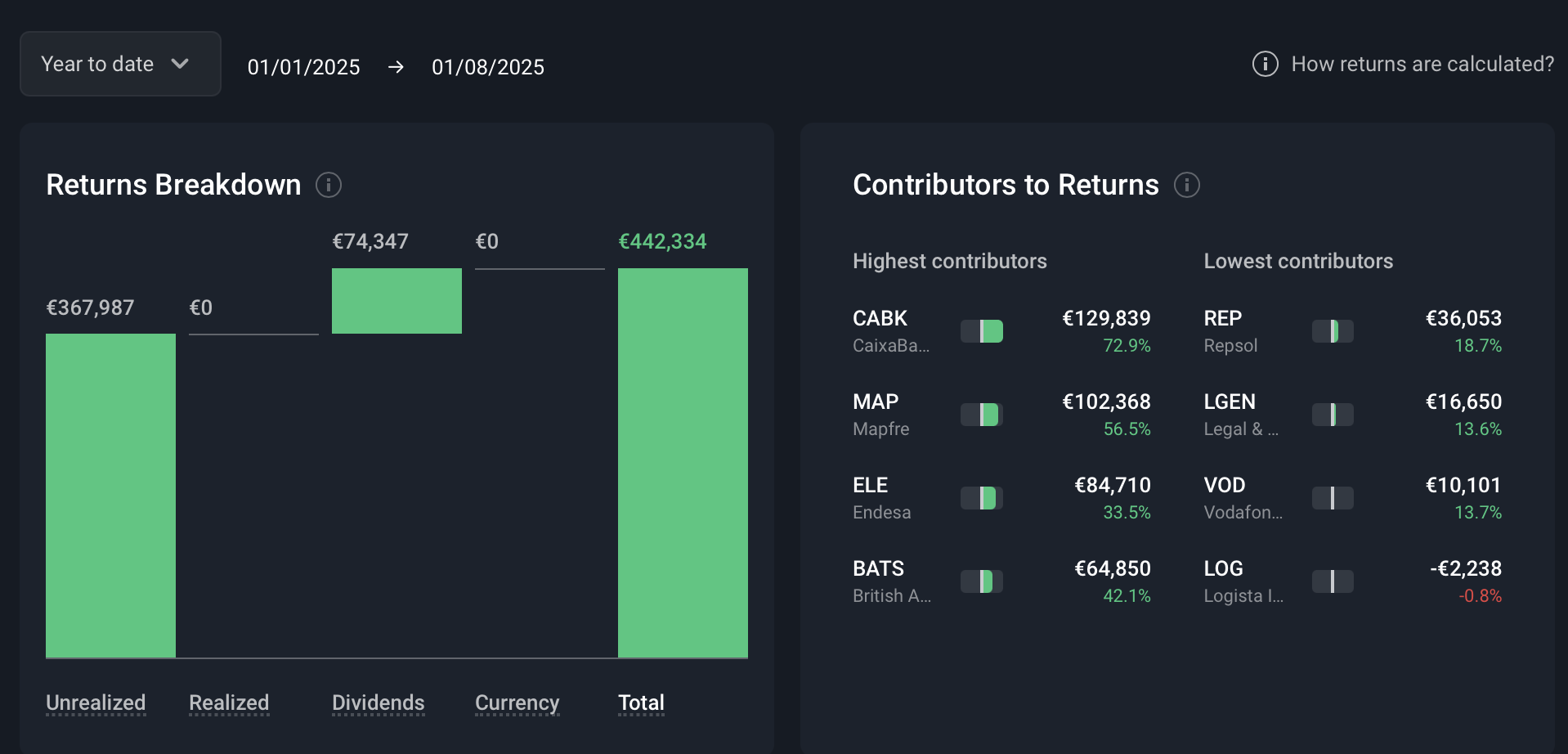Select the green Dividends bar

pos(396,301)
